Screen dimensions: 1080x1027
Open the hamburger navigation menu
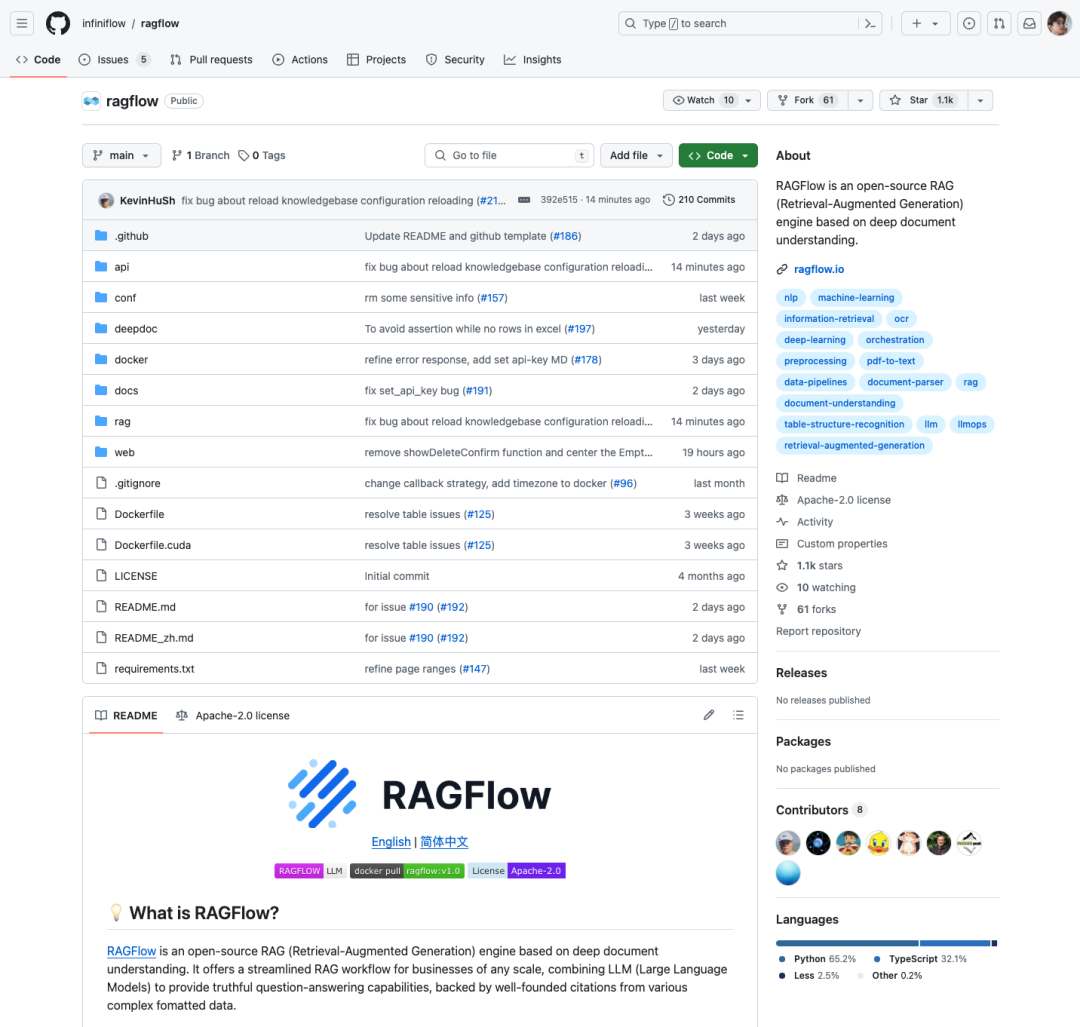click(22, 23)
